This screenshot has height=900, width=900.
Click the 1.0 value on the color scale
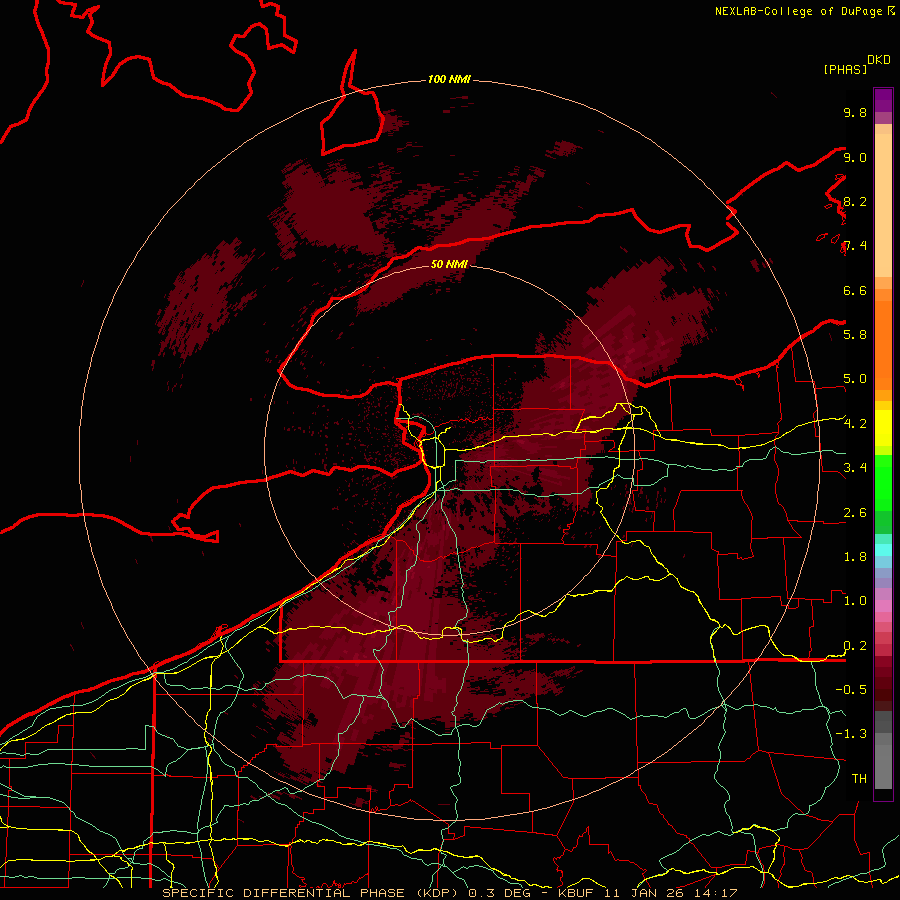pyautogui.click(x=855, y=601)
